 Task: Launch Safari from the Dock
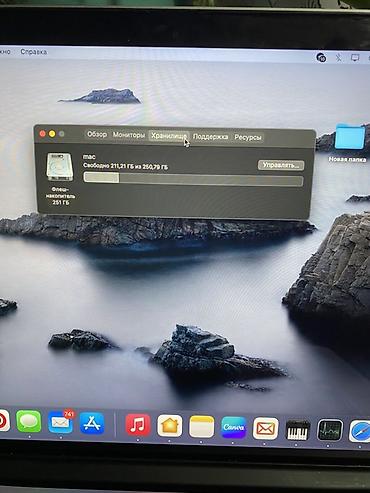360,431
